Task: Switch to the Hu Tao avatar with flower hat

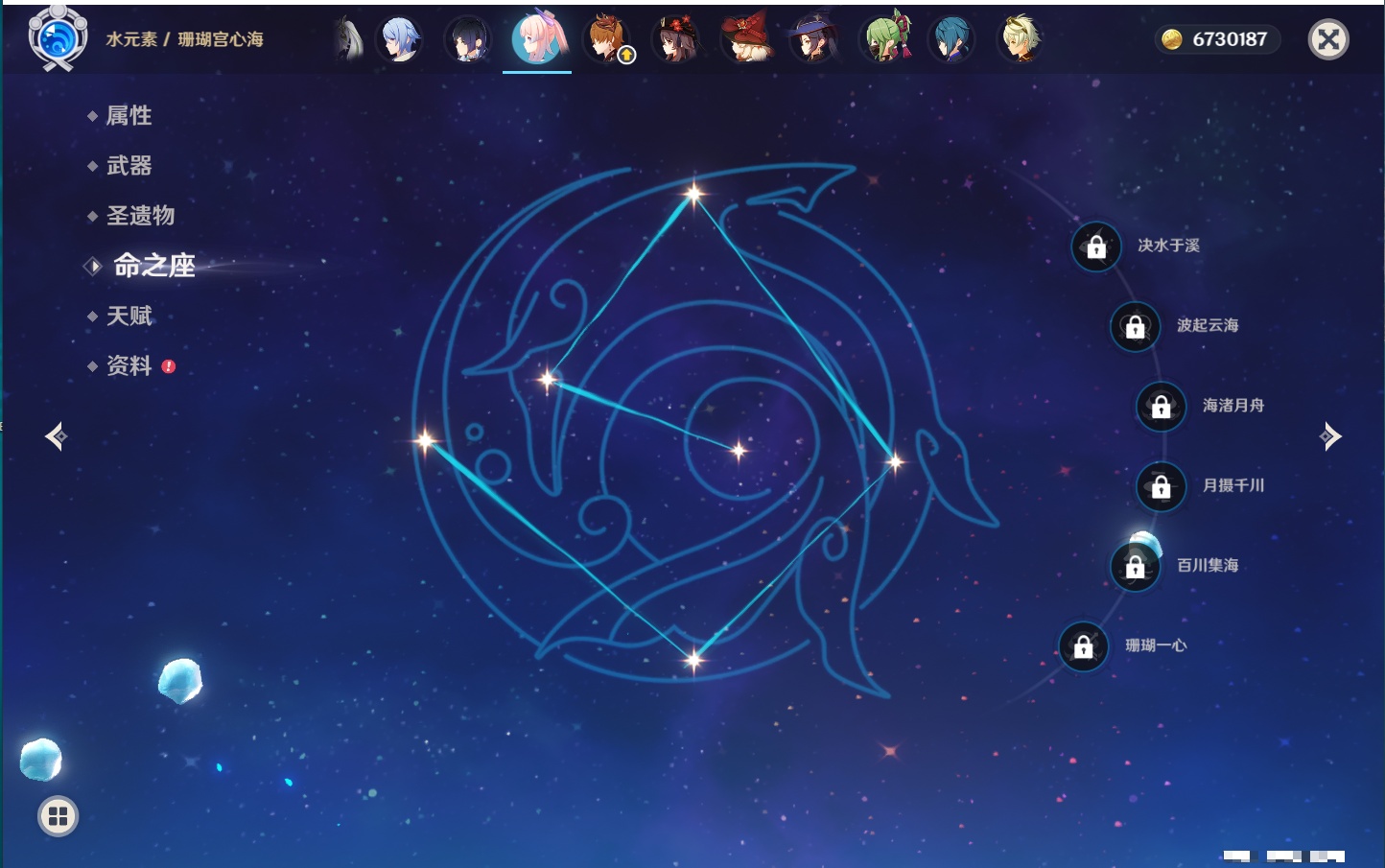Action: pyautogui.click(x=675, y=39)
